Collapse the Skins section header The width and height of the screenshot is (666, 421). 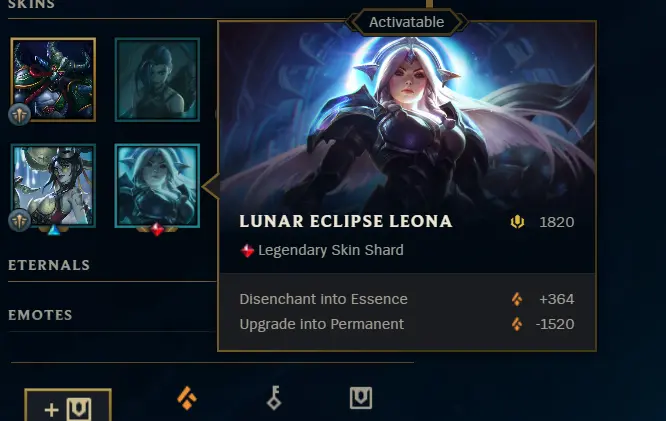[x=31, y=4]
